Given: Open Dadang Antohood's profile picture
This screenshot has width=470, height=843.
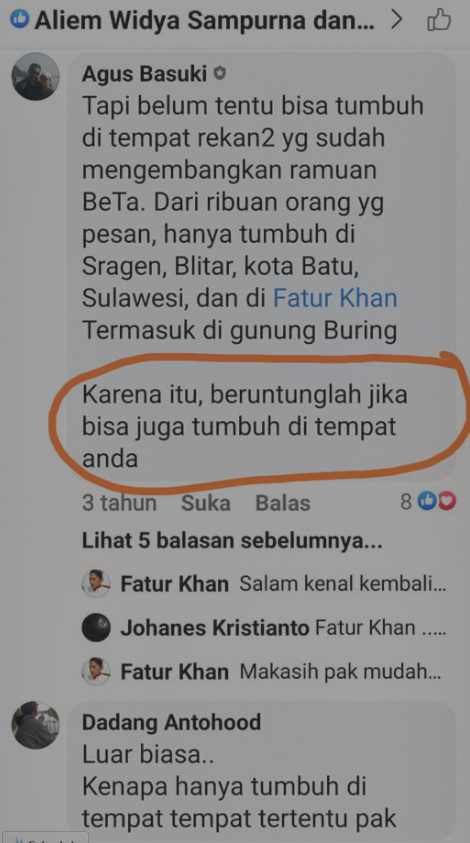Looking at the screenshot, I should [35, 725].
